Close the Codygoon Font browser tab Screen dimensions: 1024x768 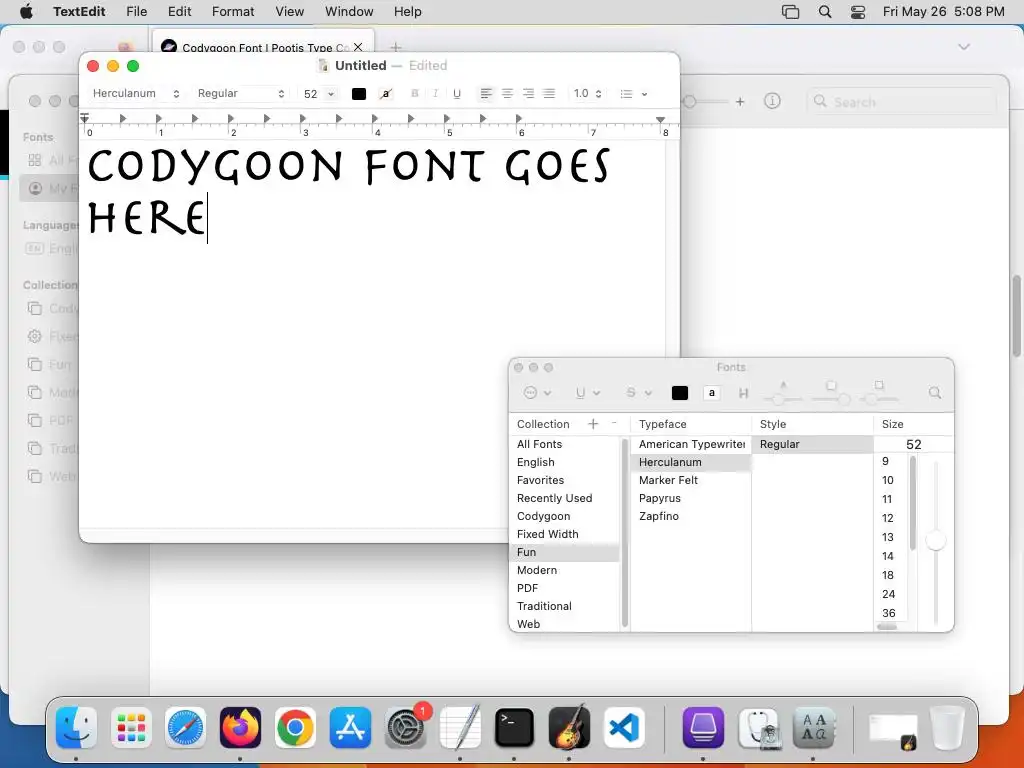coord(358,47)
